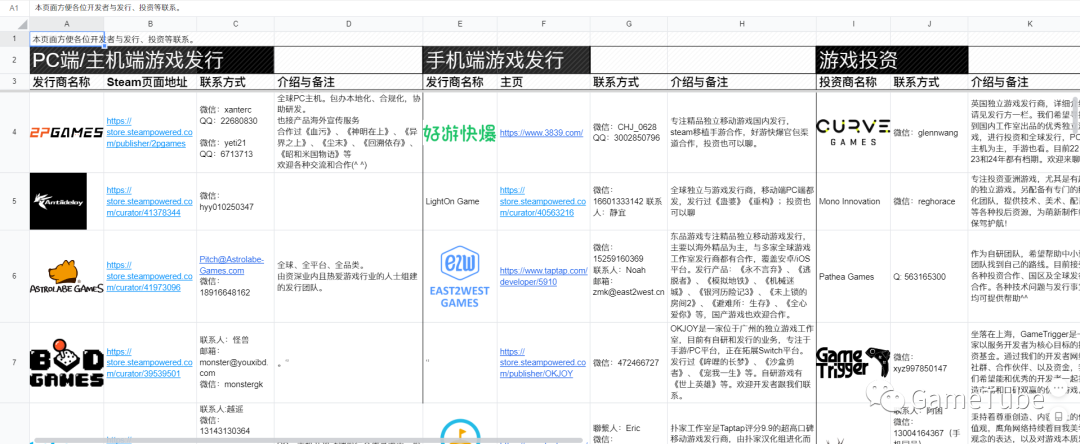This screenshot has width=1080, height=444.
Task: Click the contact cell with 16601333142
Action: [x=629, y=201]
